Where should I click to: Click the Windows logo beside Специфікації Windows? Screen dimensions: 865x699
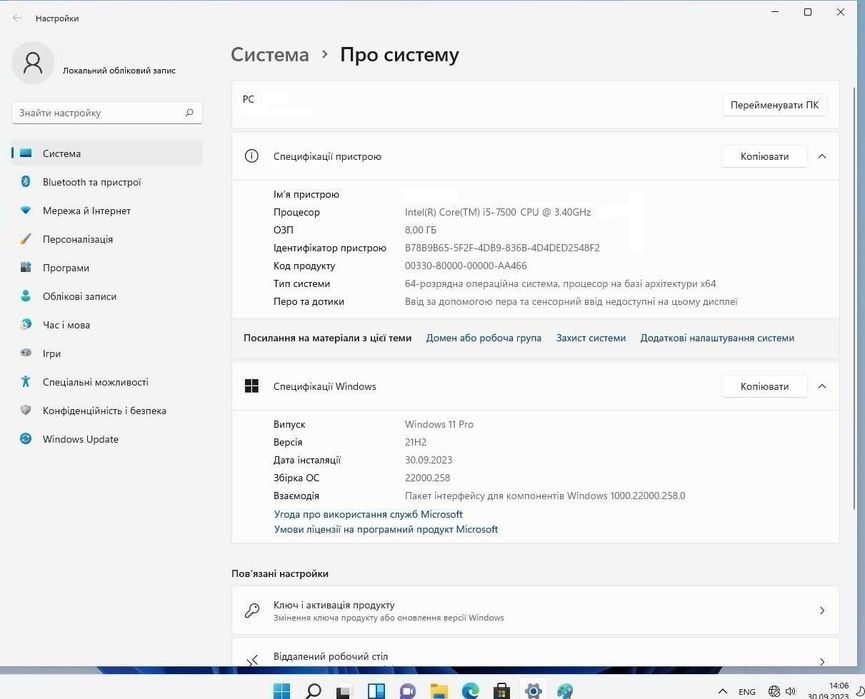click(252, 386)
